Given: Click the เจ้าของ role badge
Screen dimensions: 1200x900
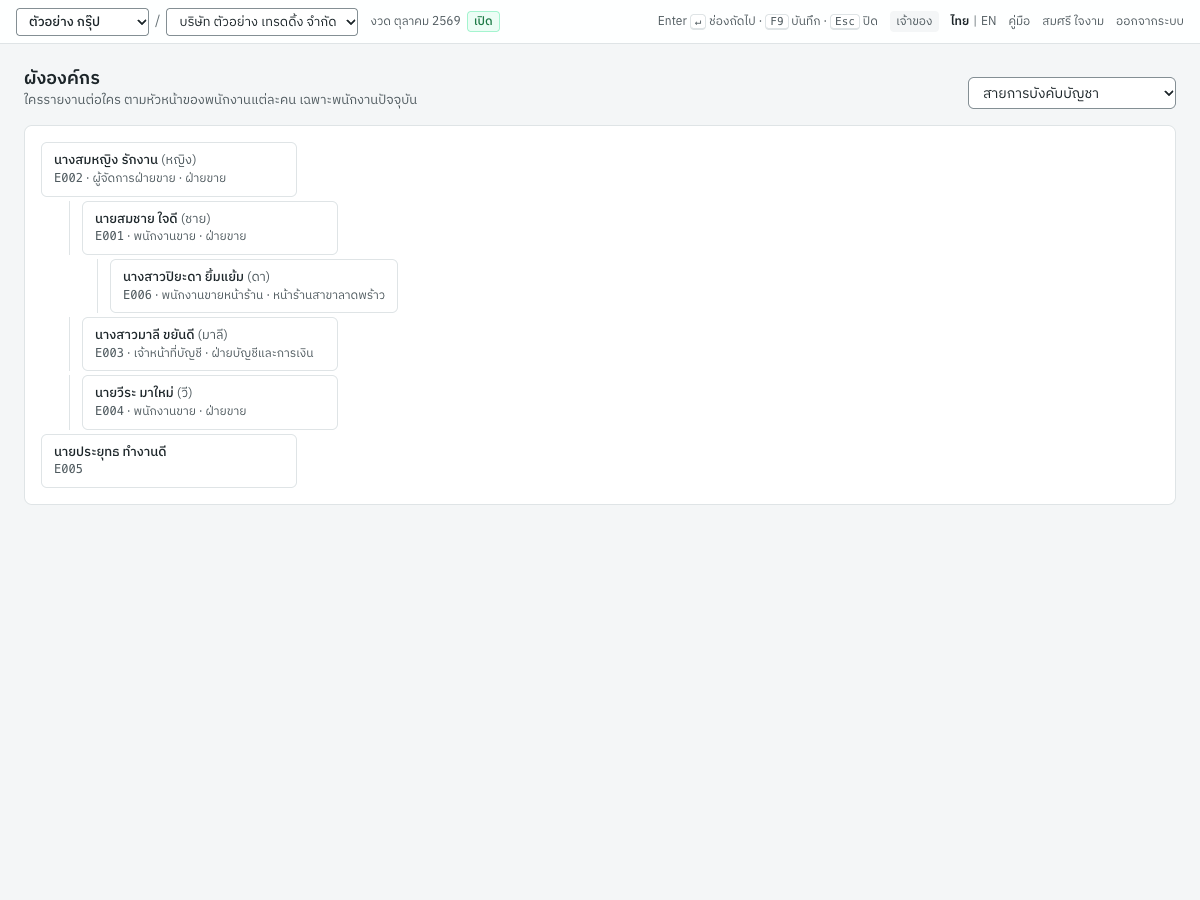Looking at the screenshot, I should [x=914, y=21].
